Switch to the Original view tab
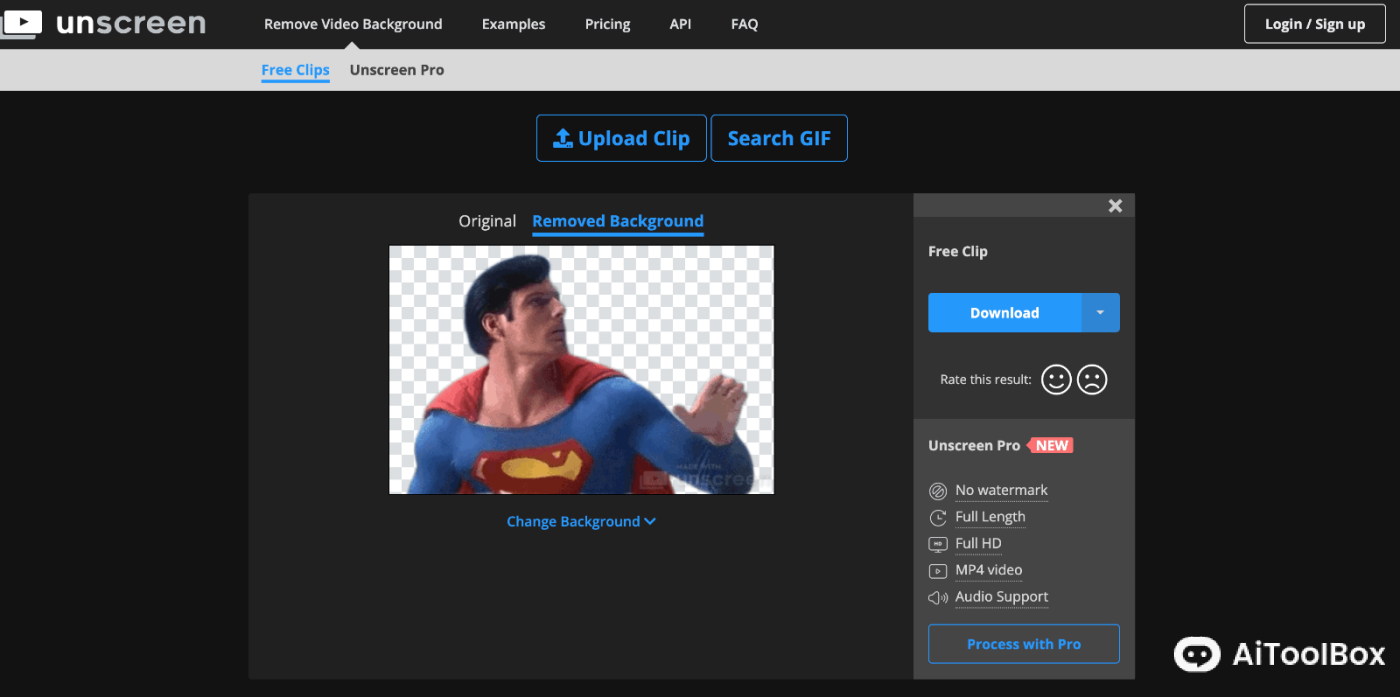The width and height of the screenshot is (1400, 697). (x=487, y=221)
